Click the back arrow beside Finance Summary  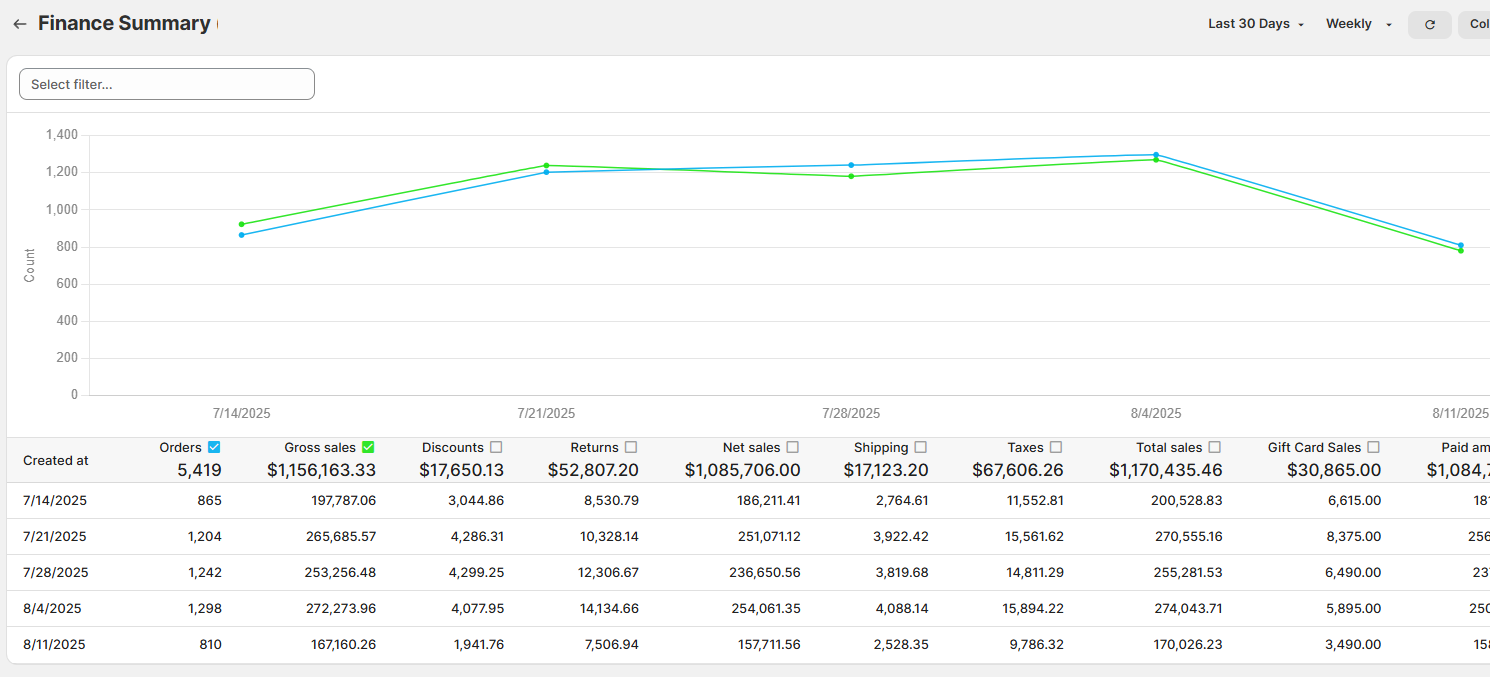click(19, 24)
